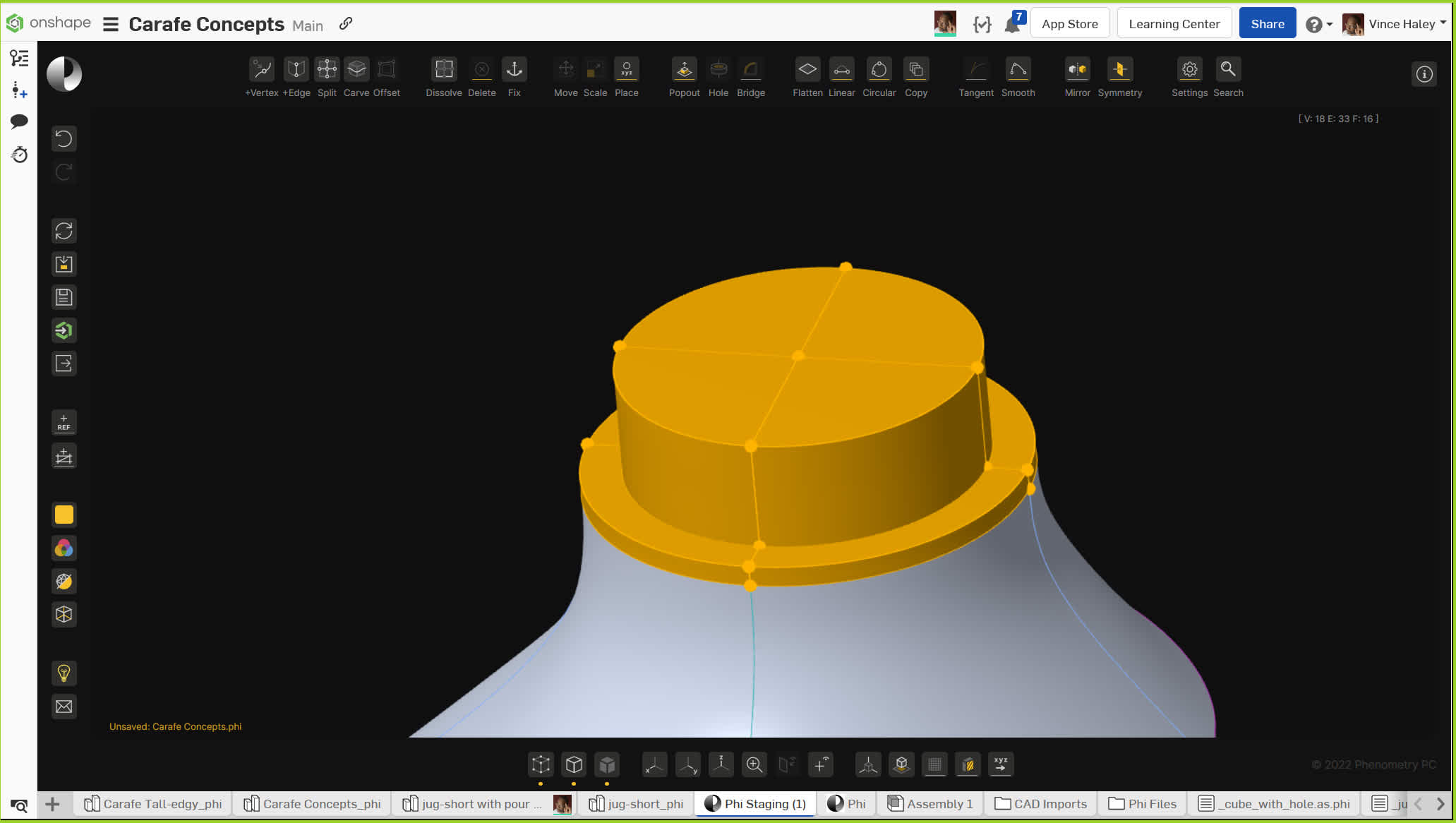Click the blue Share button

click(x=1267, y=24)
